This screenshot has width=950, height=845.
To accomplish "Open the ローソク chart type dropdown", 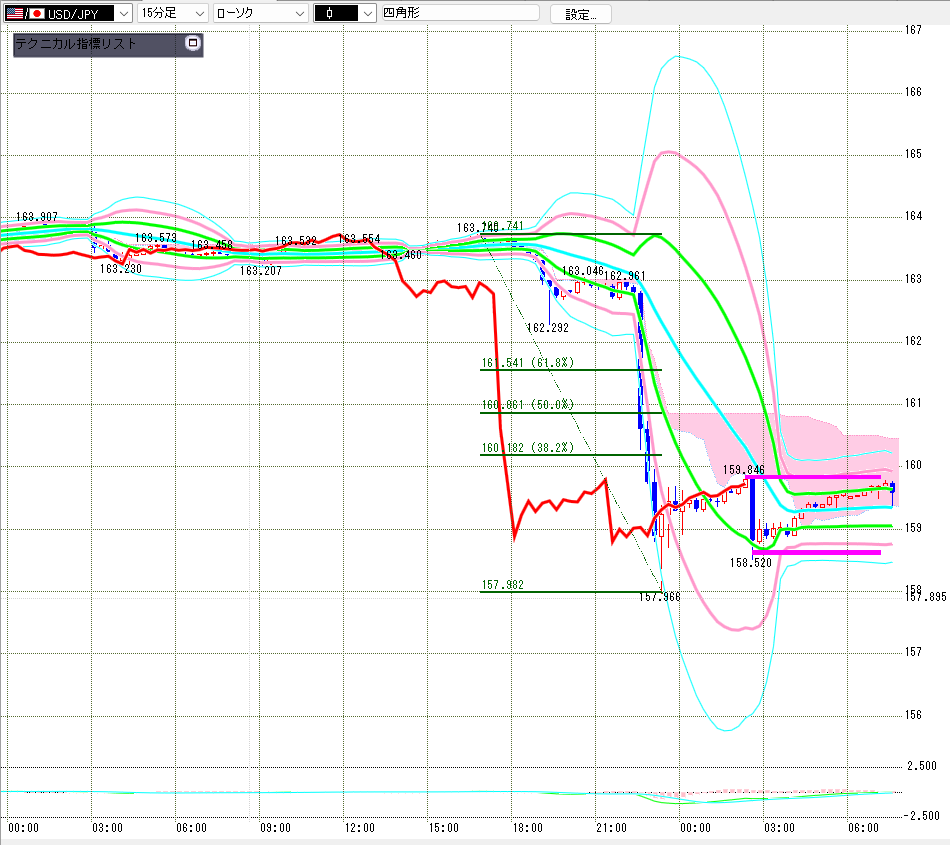I will click(x=261, y=13).
